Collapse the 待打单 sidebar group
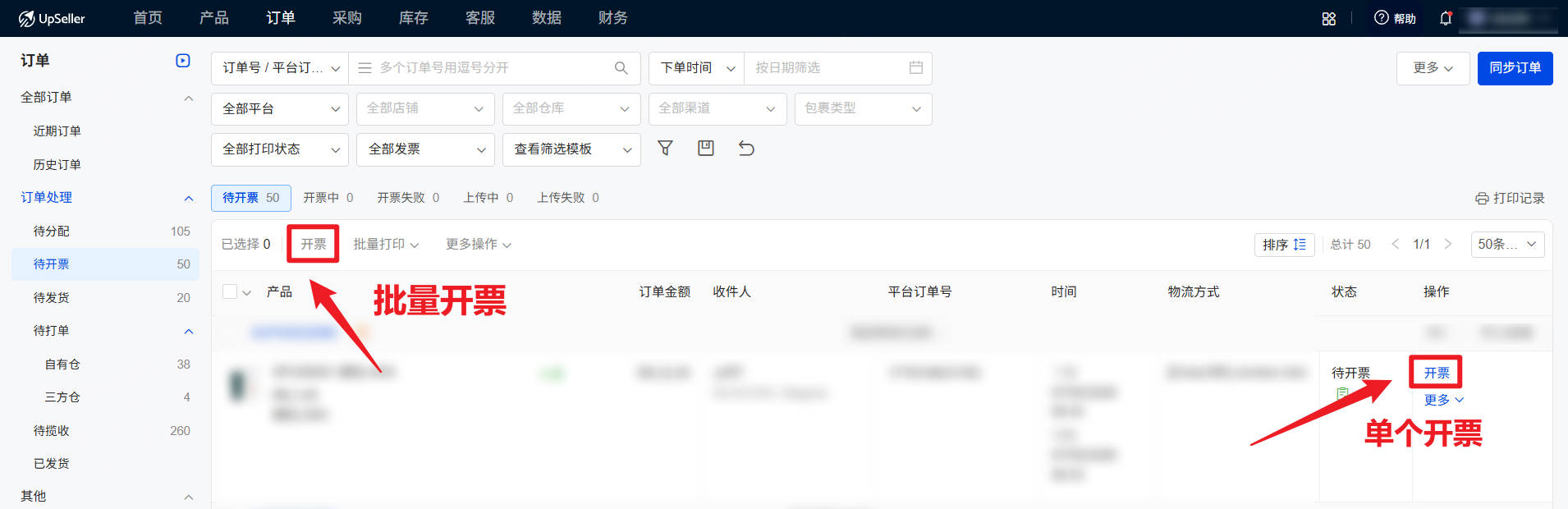This screenshot has height=509, width=1568. pyautogui.click(x=189, y=331)
